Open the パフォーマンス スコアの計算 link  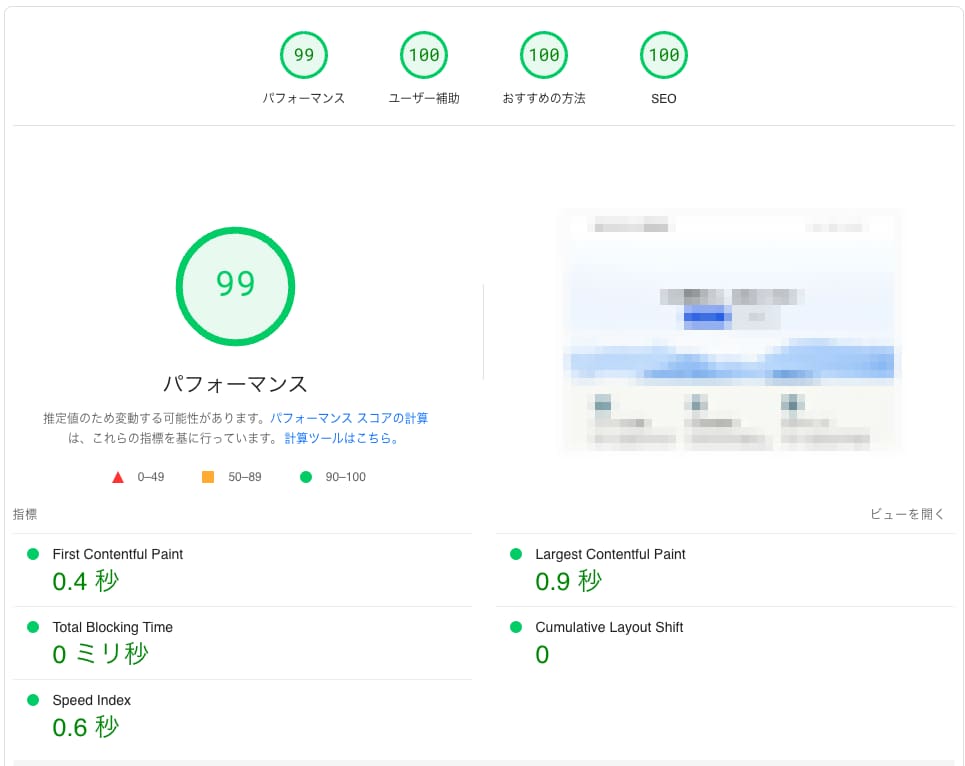(349, 418)
